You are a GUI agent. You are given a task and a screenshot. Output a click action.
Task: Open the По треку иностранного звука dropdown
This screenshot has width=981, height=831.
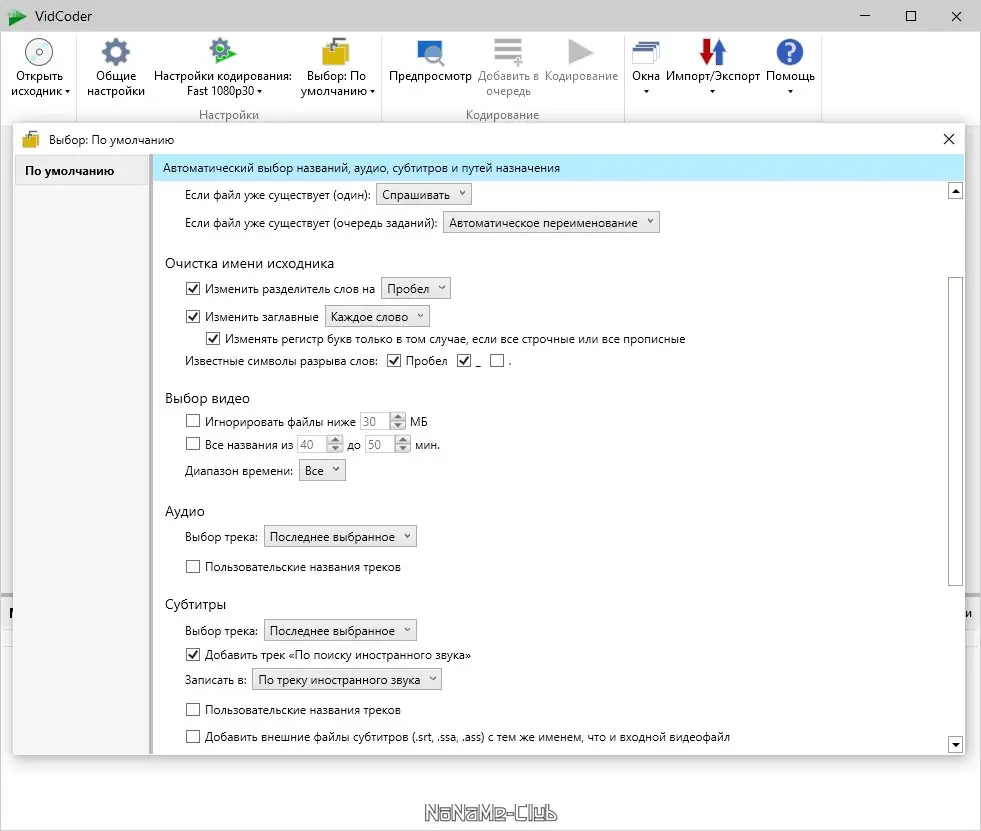[347, 680]
